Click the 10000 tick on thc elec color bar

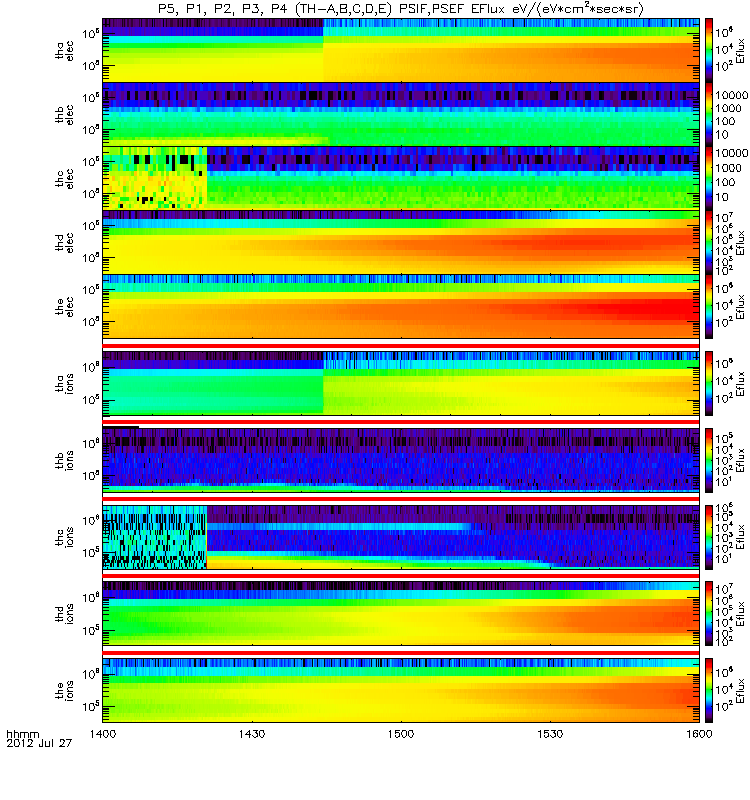pyautogui.click(x=731, y=153)
